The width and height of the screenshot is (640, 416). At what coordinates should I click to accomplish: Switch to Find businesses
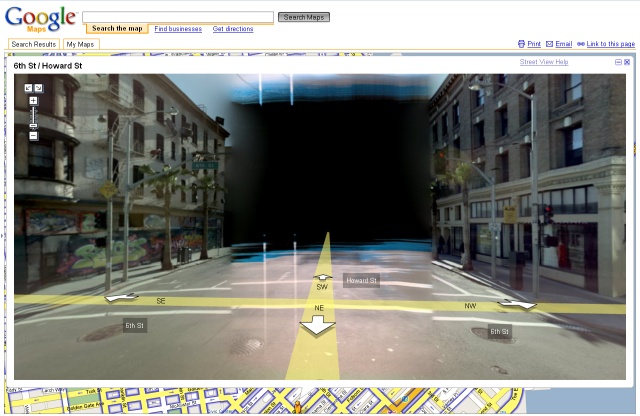point(178,29)
